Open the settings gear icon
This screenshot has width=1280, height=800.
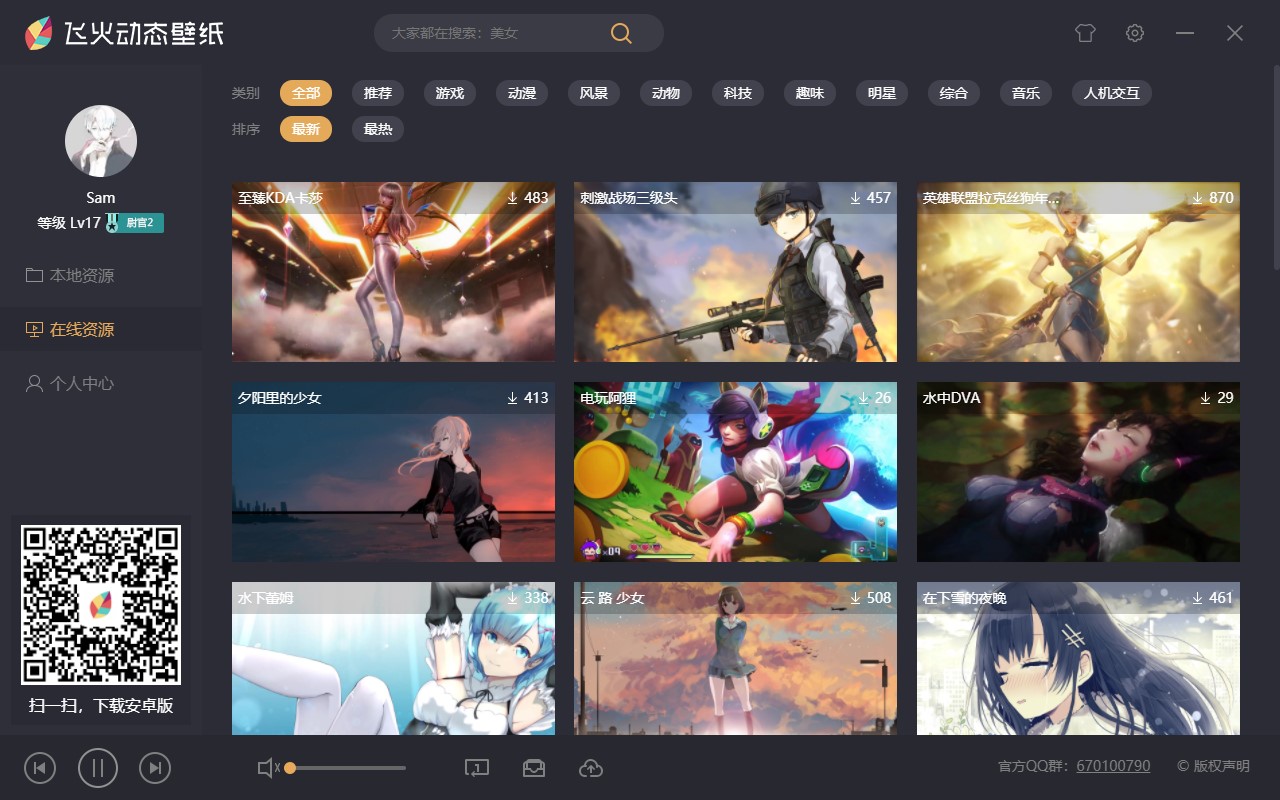tap(1135, 33)
